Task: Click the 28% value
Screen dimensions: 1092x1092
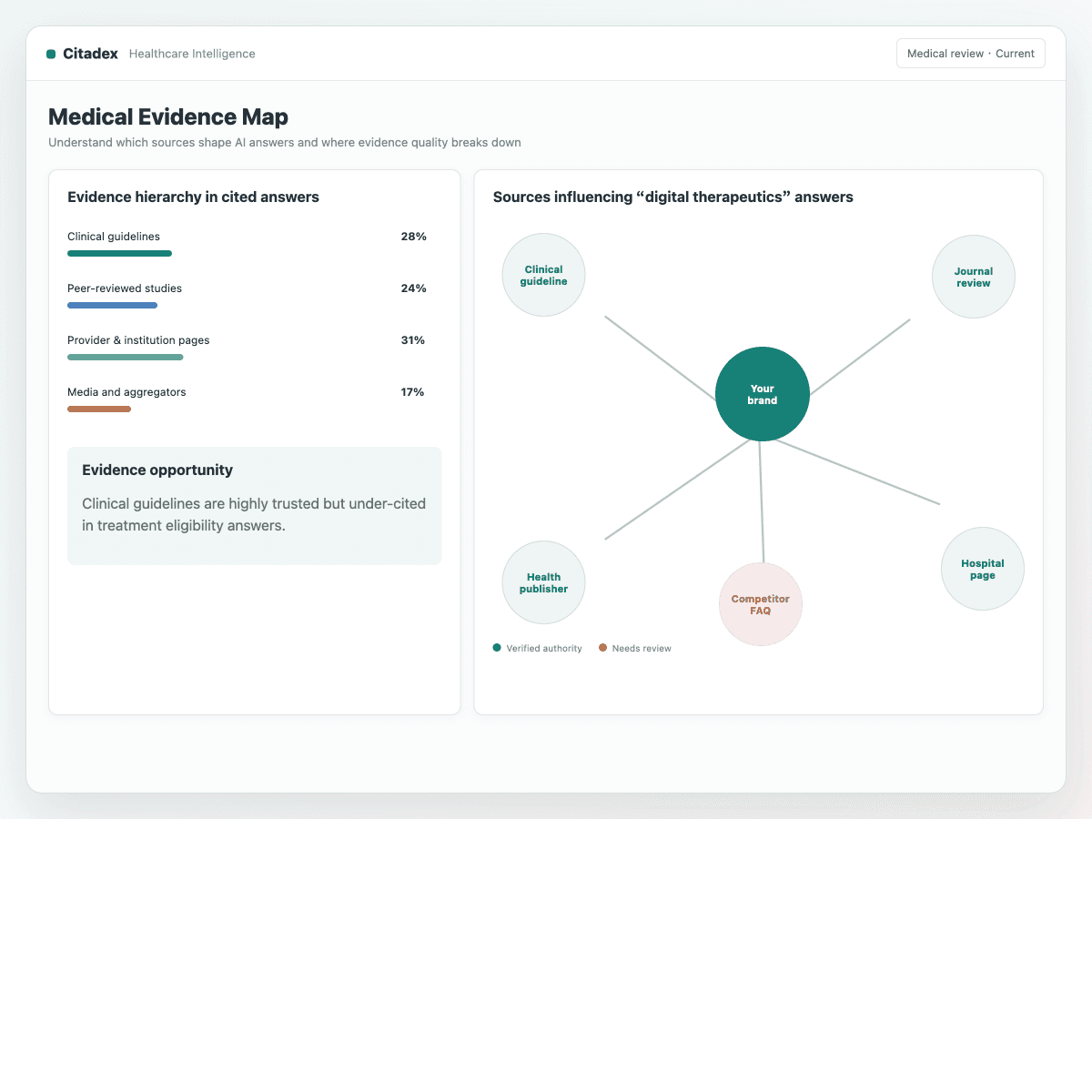Action: 414,237
